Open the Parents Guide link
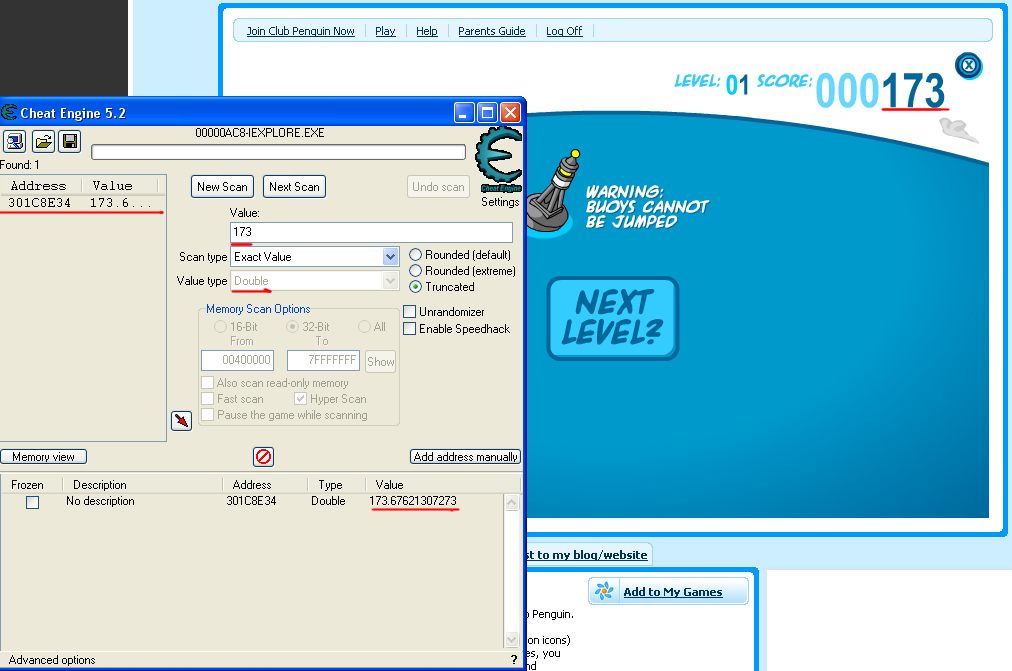Screen dimensions: 1012x671 click(491, 31)
